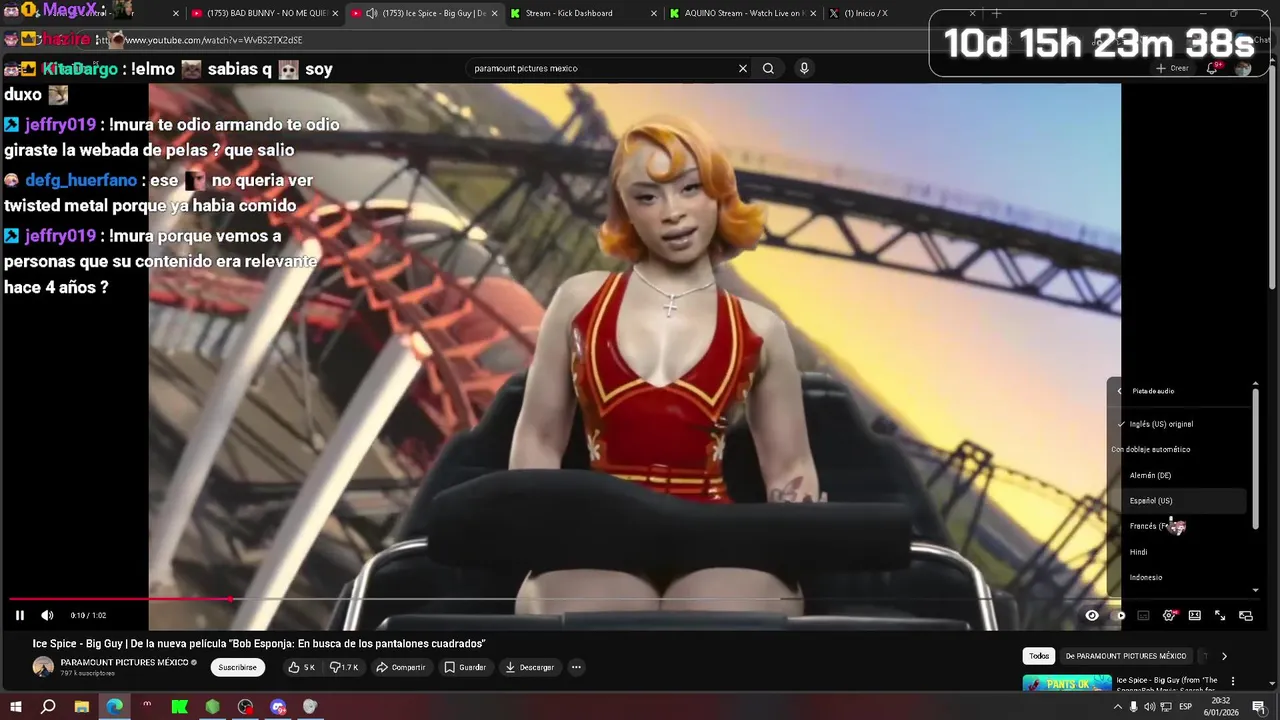Viewport: 1280px width, 720px height.
Task: Clear the search text with X
Action: (x=743, y=68)
